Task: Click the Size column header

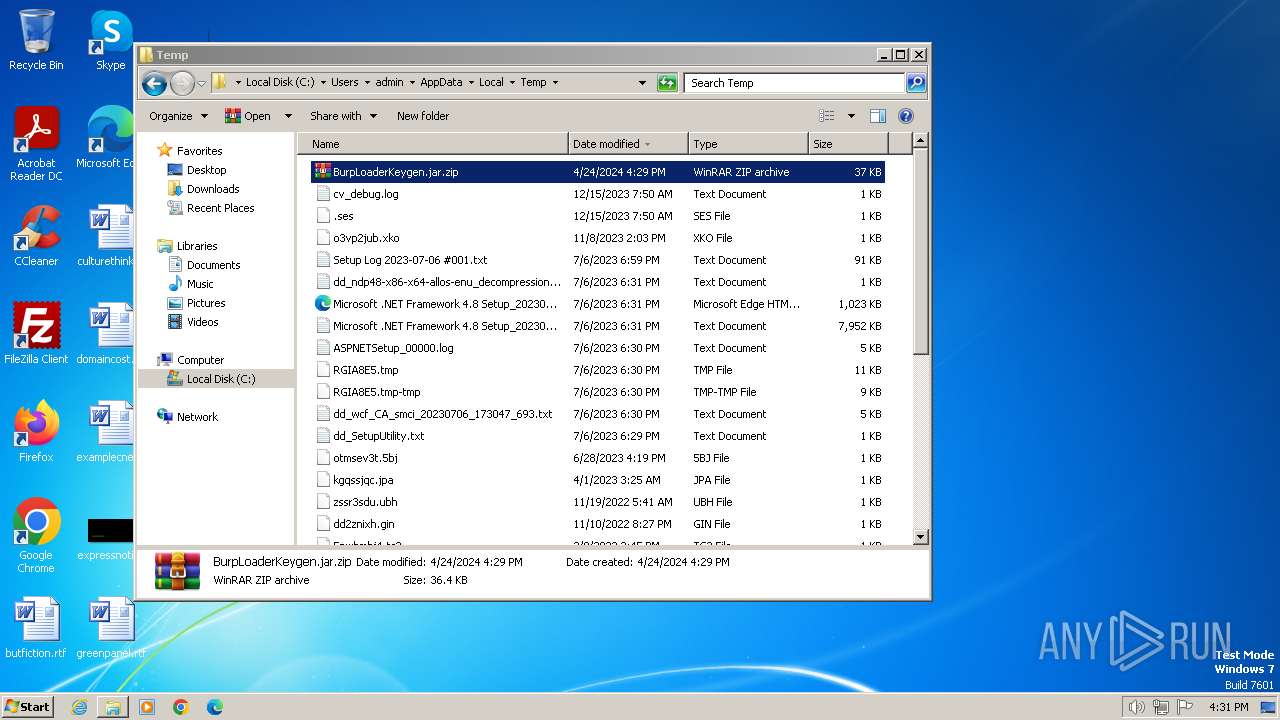Action: coord(848,144)
